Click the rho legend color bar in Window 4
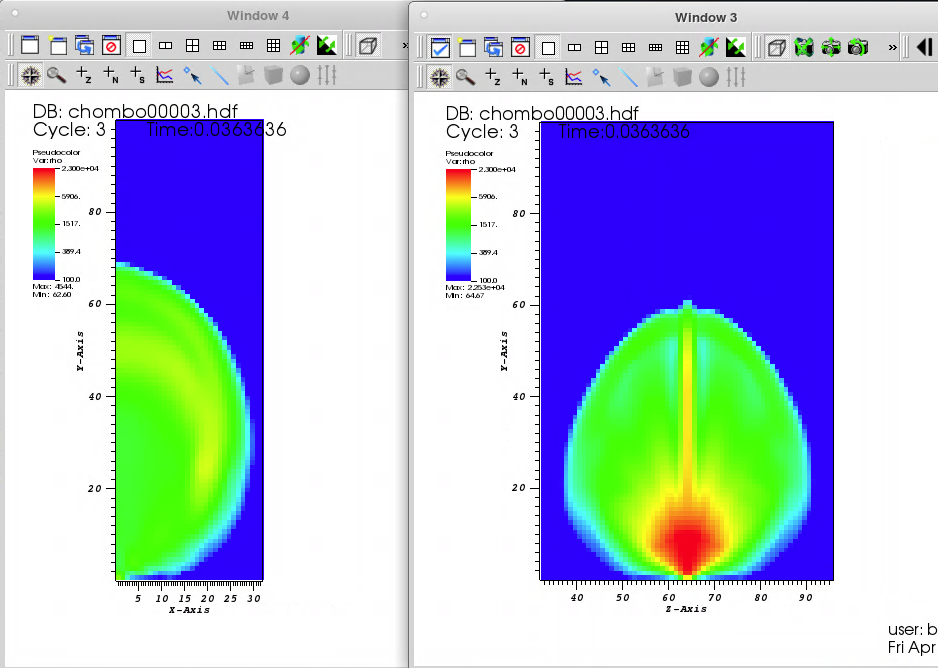This screenshot has width=938, height=668. point(44,224)
